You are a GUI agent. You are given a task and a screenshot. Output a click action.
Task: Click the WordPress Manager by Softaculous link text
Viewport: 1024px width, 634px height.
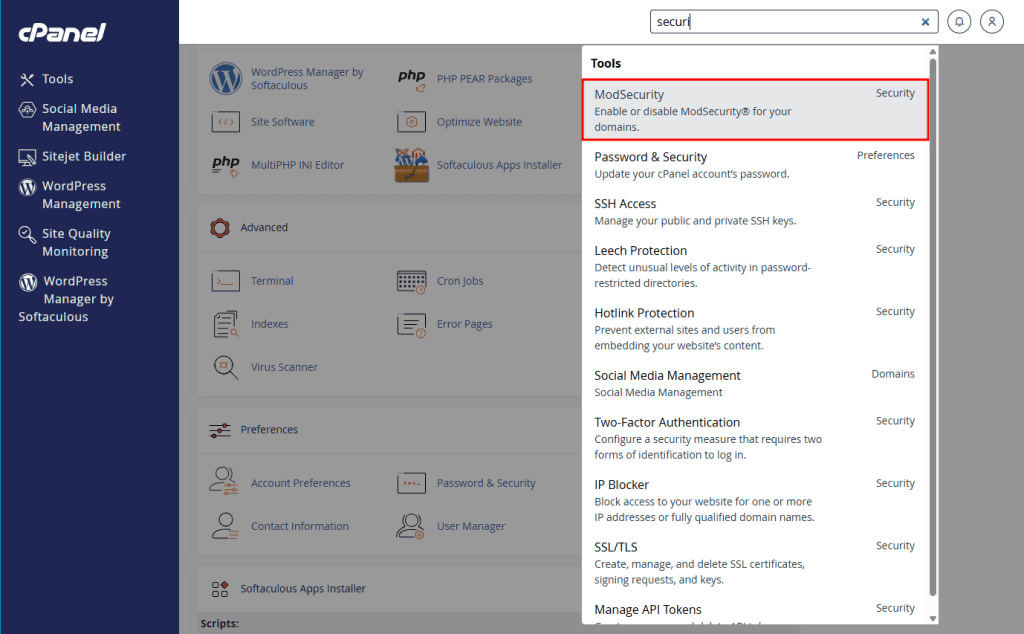click(307, 78)
